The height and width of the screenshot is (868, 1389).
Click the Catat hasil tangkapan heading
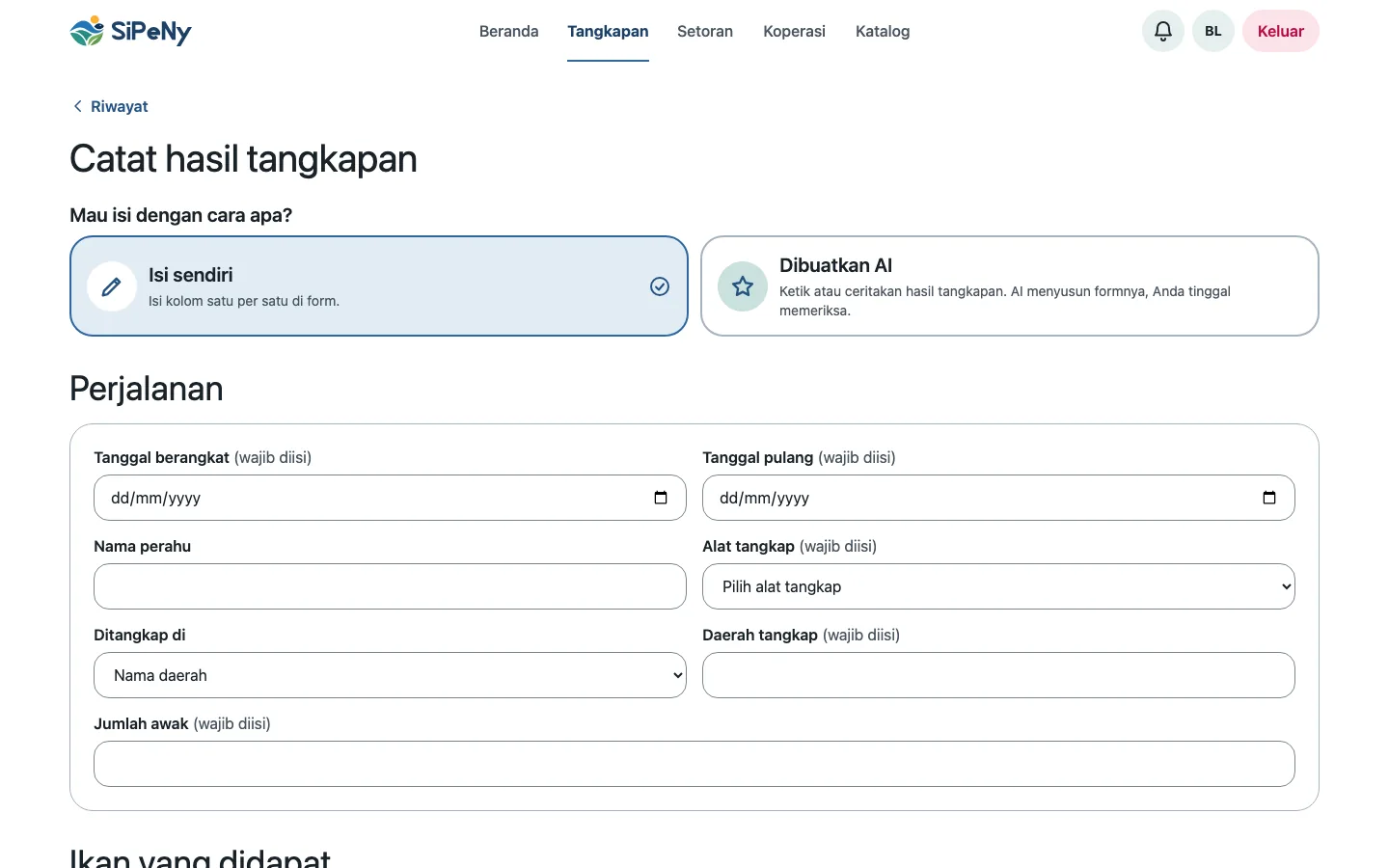coord(243,159)
